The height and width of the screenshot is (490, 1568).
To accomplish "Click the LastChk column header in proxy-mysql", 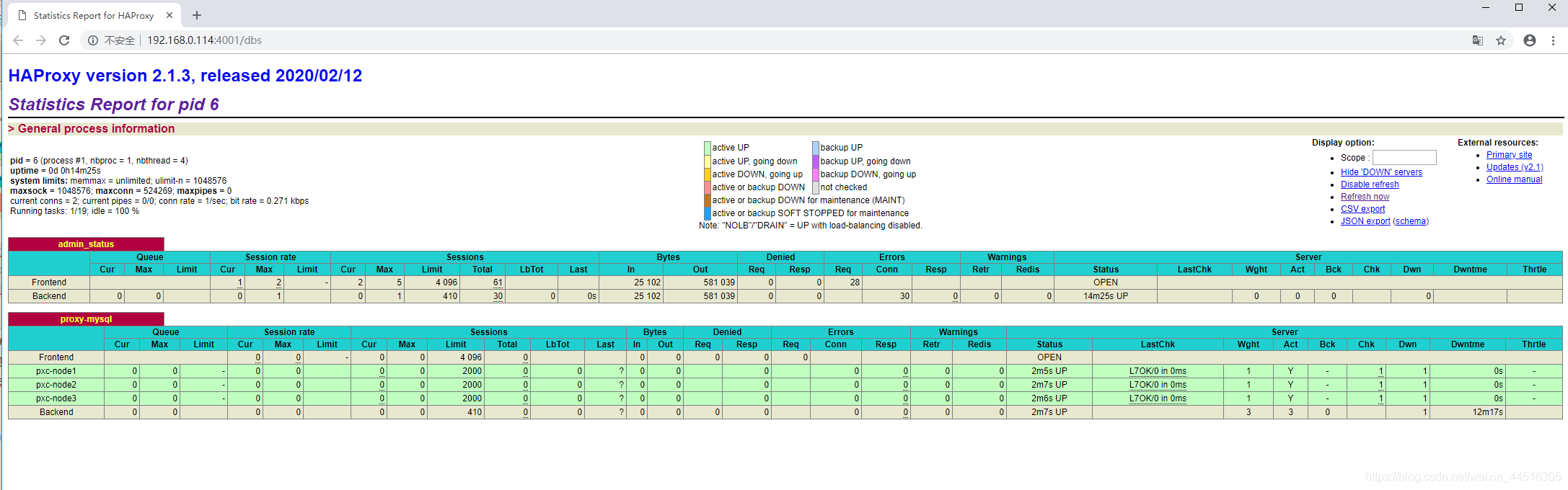I will coord(1158,344).
